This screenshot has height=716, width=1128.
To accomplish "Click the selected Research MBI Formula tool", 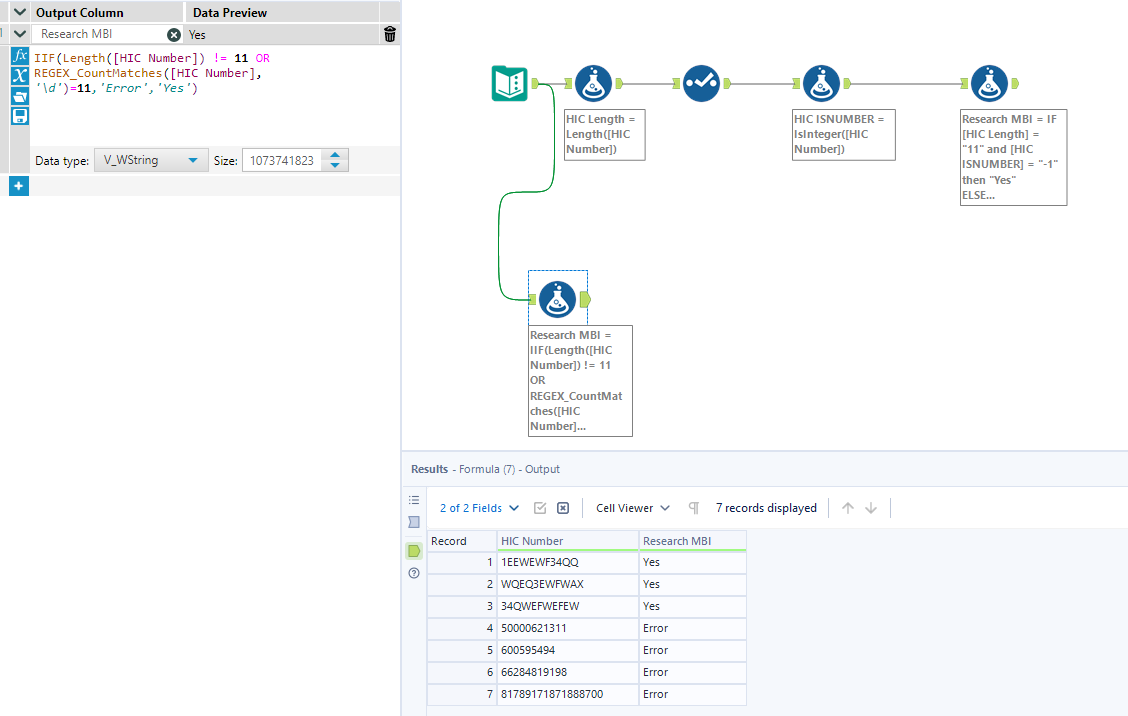I will pyautogui.click(x=557, y=298).
